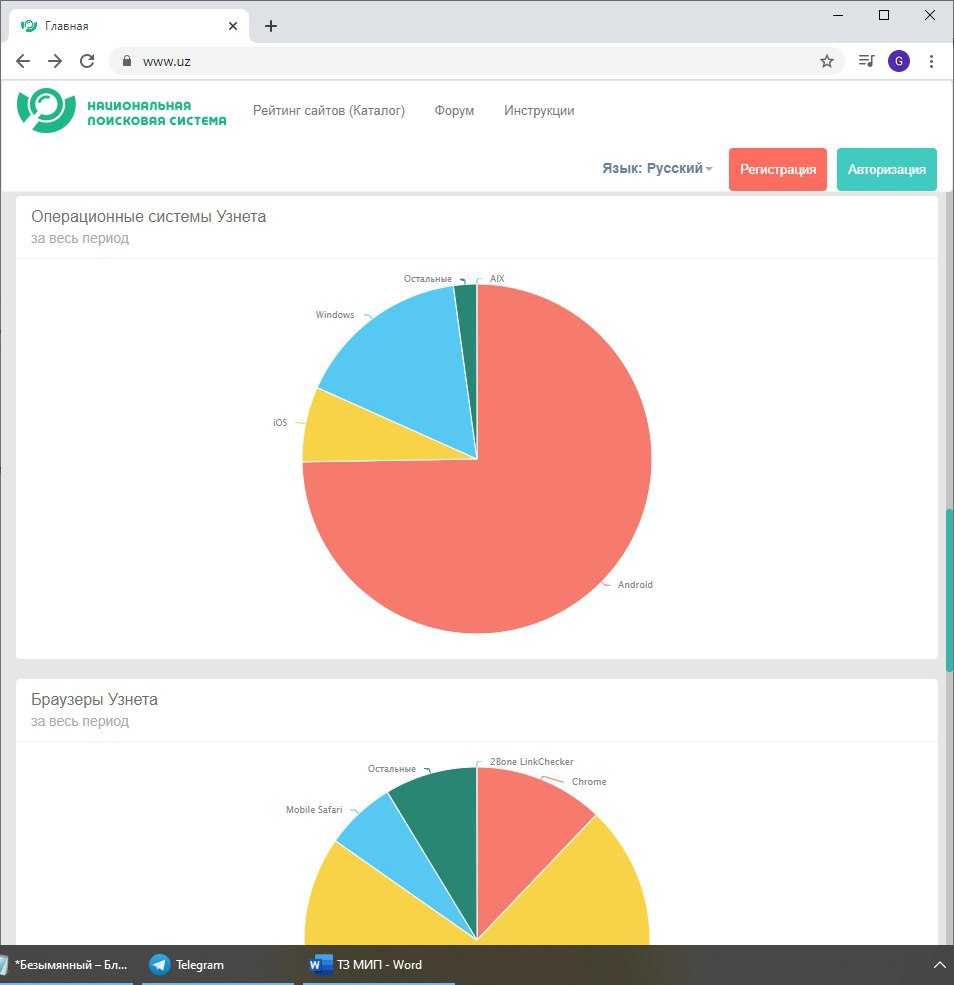Click the page vertical scrollbar thumb
954x985 pixels.
949,590
